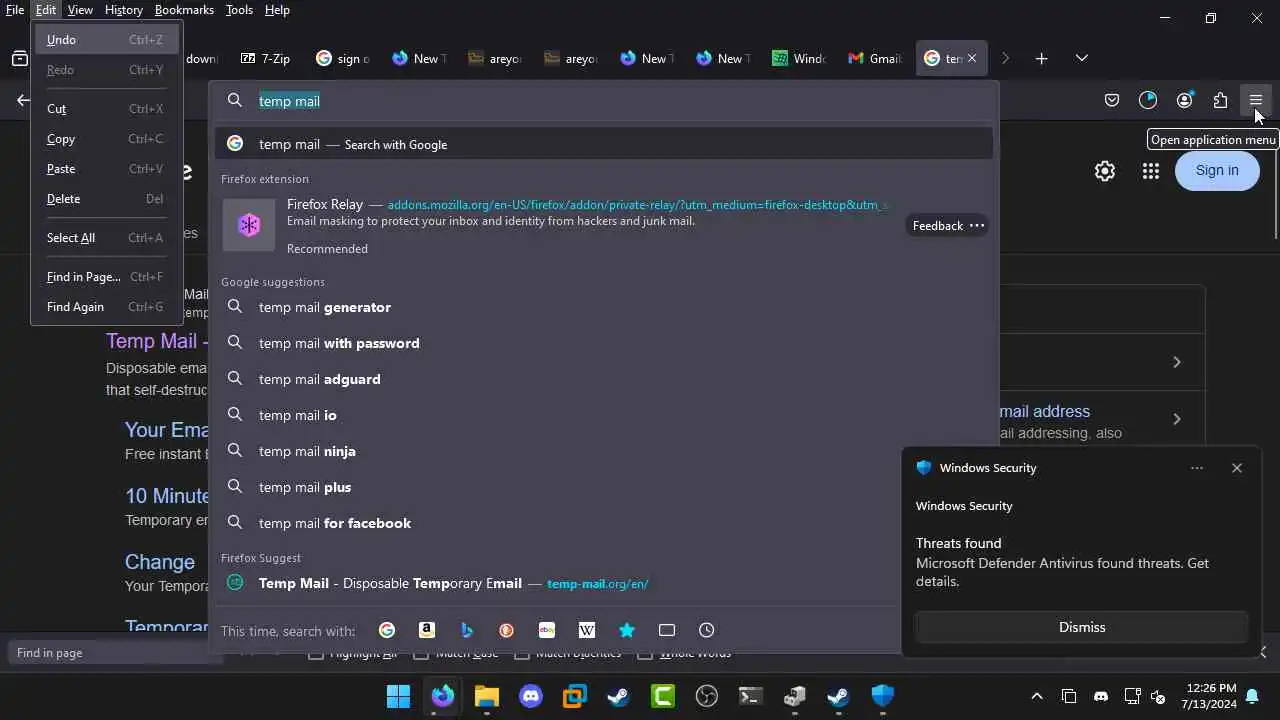Image resolution: width=1280 pixels, height=720 pixels.
Task: Choose Find Again menu entry
Action: (106, 307)
